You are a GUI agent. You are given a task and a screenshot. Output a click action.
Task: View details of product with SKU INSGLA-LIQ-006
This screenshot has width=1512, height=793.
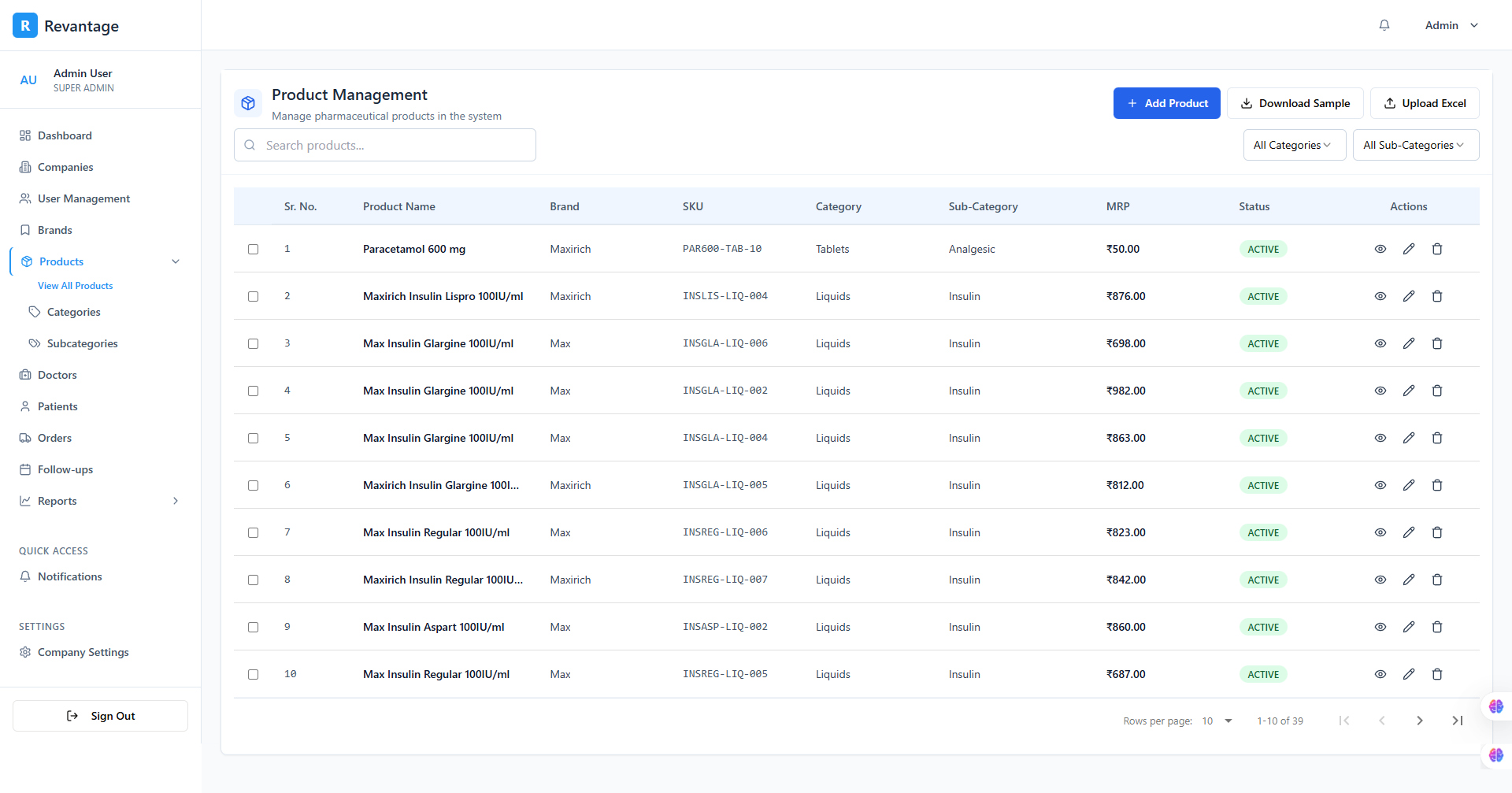point(1380,343)
